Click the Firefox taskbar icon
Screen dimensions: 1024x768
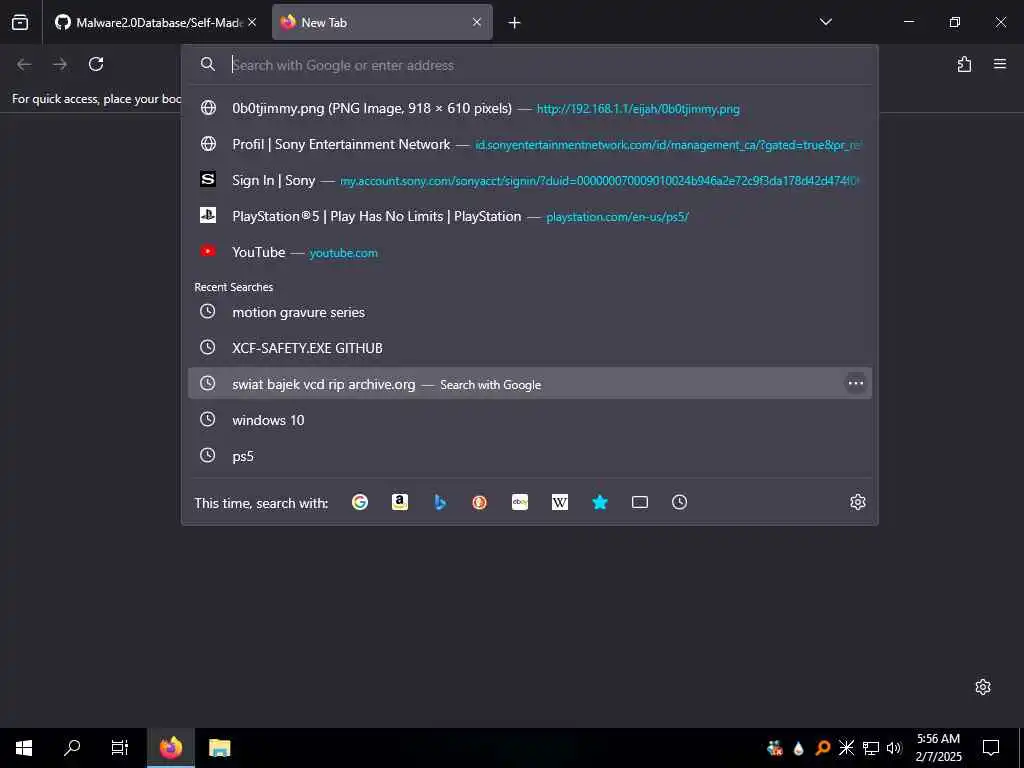tap(171, 748)
